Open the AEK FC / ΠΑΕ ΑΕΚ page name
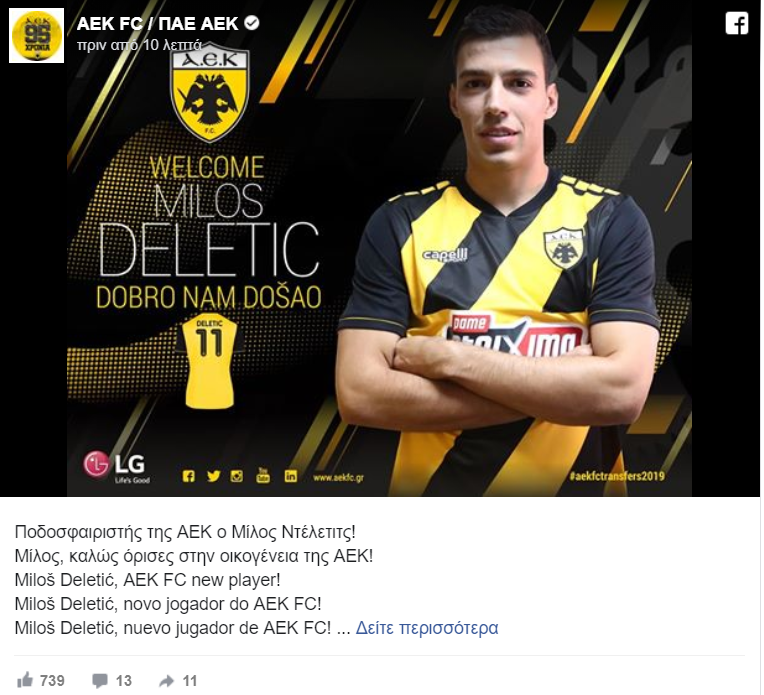Viewport: 764px width, 695px height. pos(157,23)
